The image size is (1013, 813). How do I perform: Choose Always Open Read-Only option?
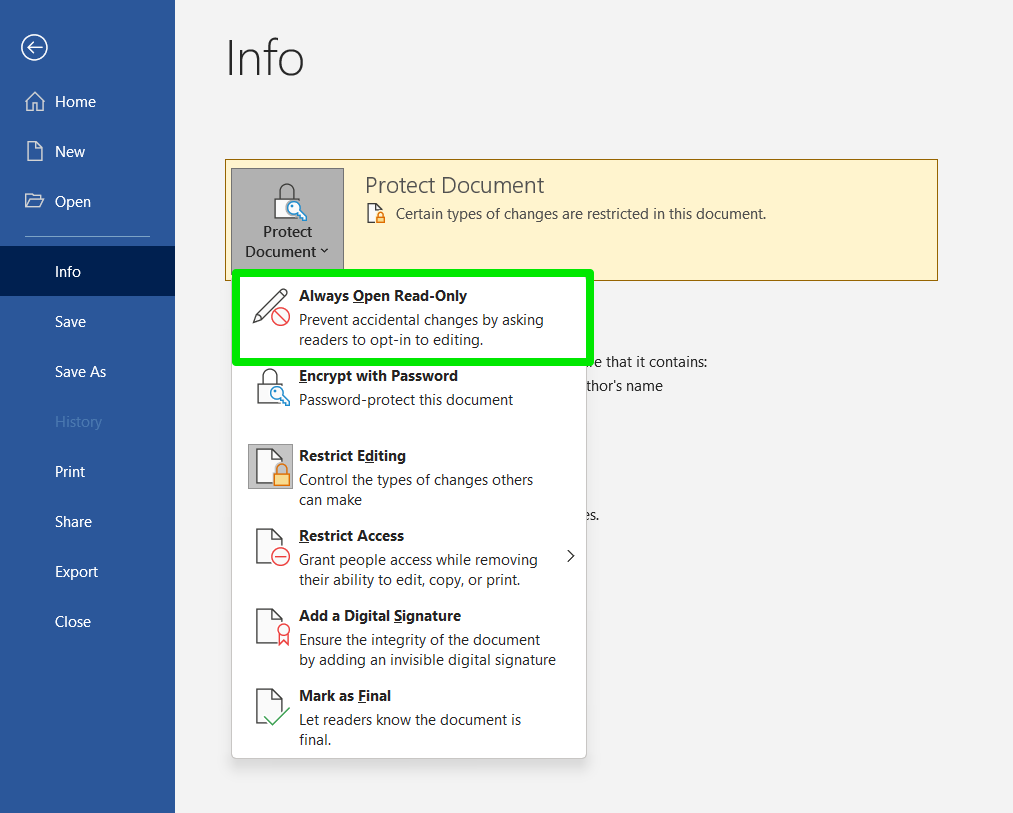(x=412, y=317)
